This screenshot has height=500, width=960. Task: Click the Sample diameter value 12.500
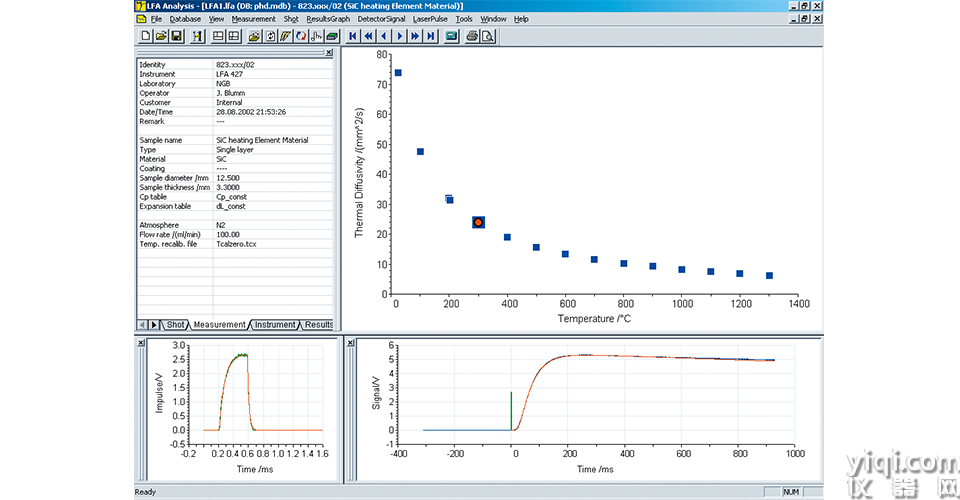[x=228, y=178]
